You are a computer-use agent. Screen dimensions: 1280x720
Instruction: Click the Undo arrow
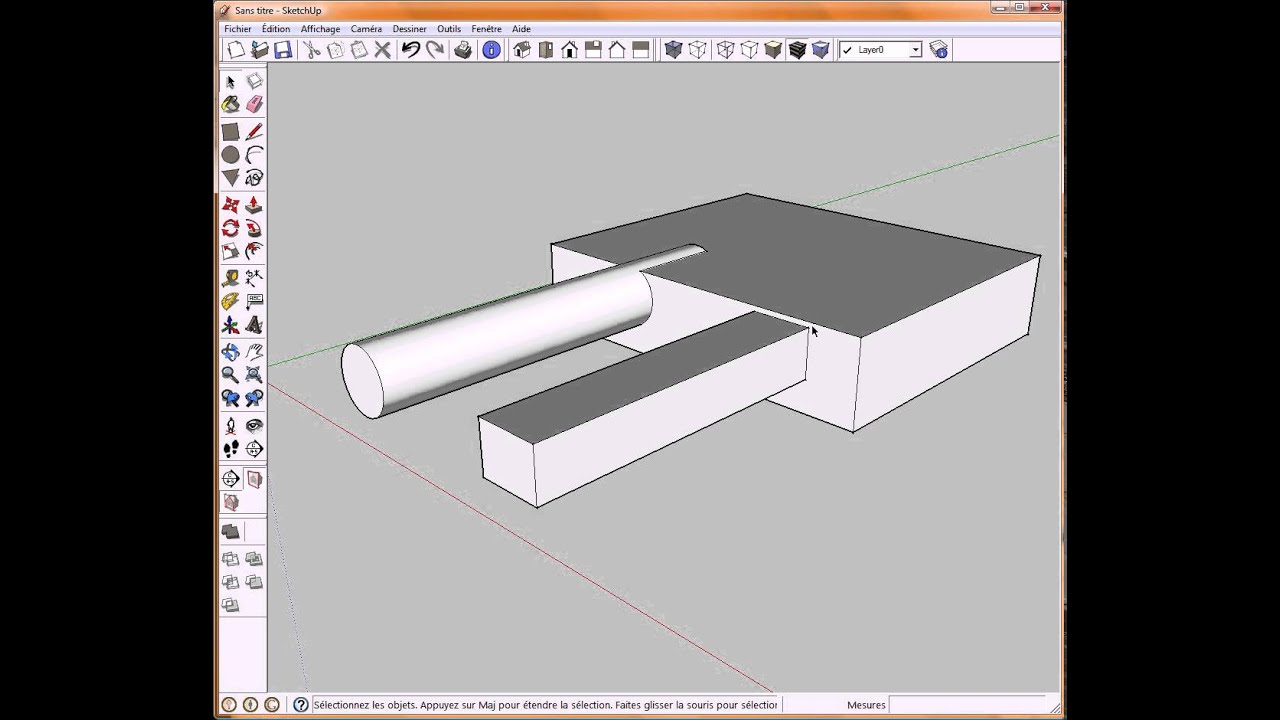coord(411,50)
